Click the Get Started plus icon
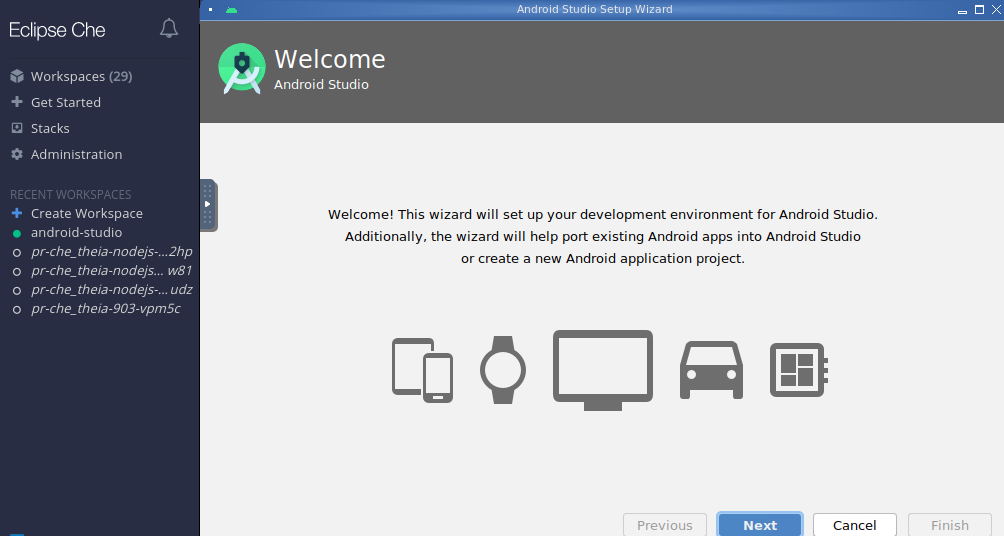The height and width of the screenshot is (536, 1004). tap(17, 102)
